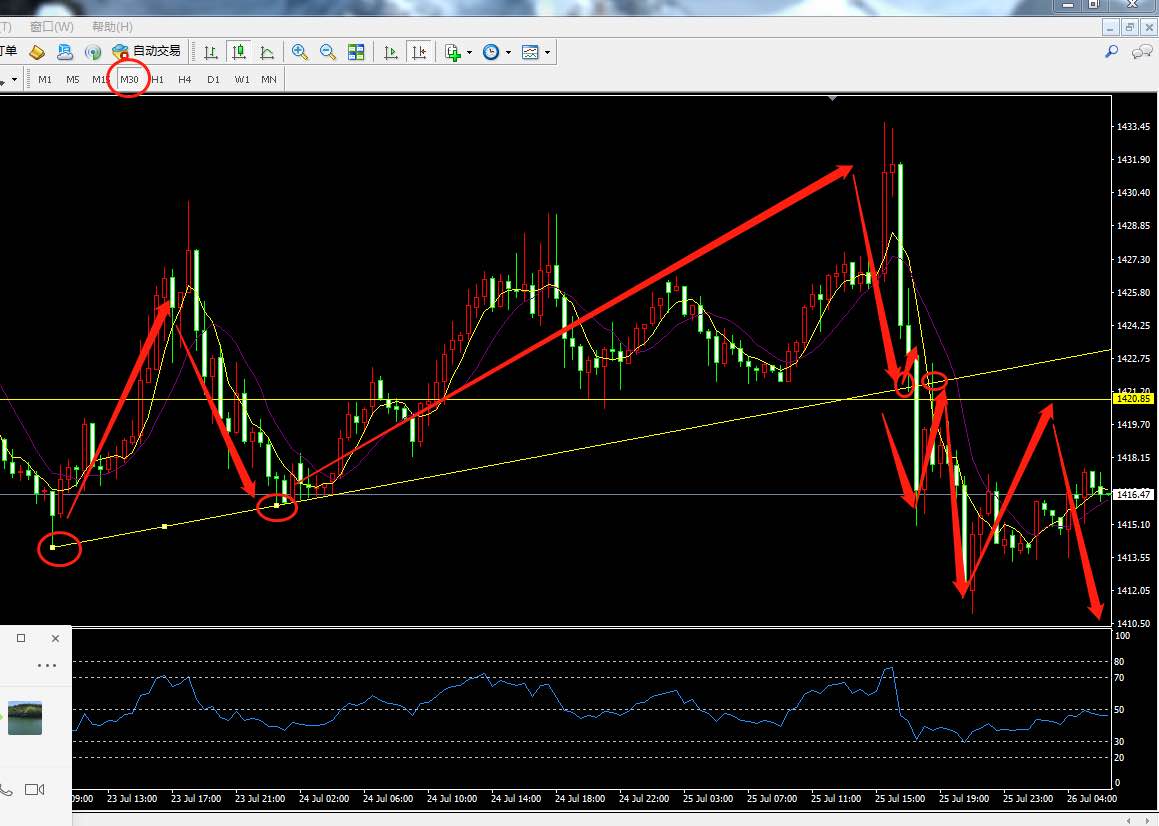Switch chart to candlestick type

coord(239,52)
